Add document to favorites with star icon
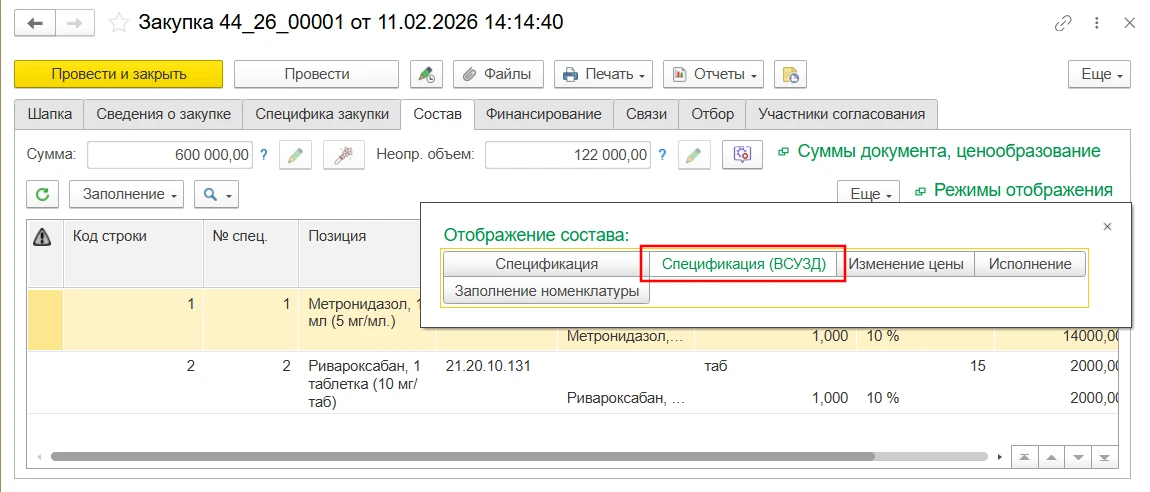1150x492 pixels. point(119,23)
